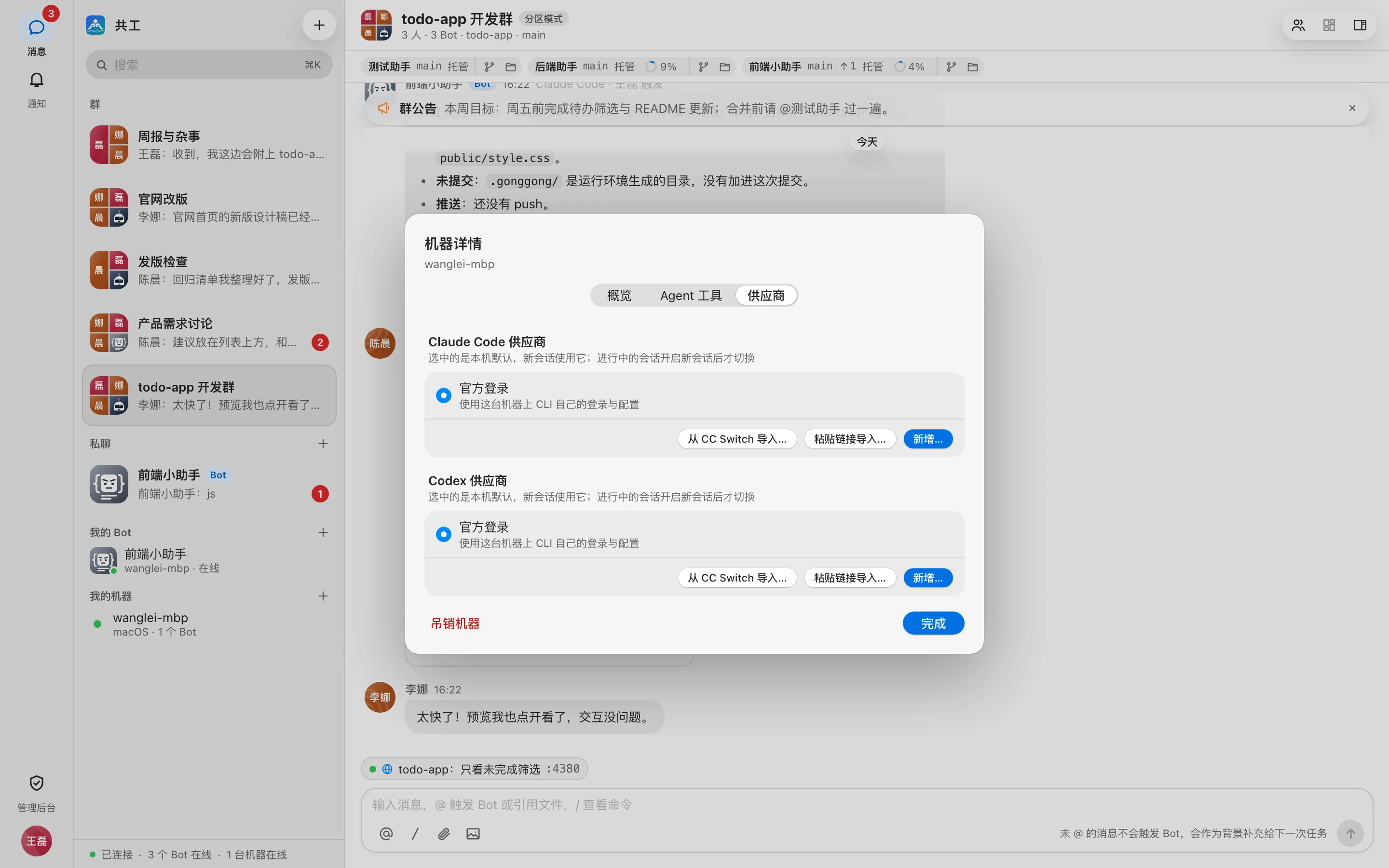This screenshot has height=868, width=1389.
Task: Open the group members icon in header
Action: 1298,25
